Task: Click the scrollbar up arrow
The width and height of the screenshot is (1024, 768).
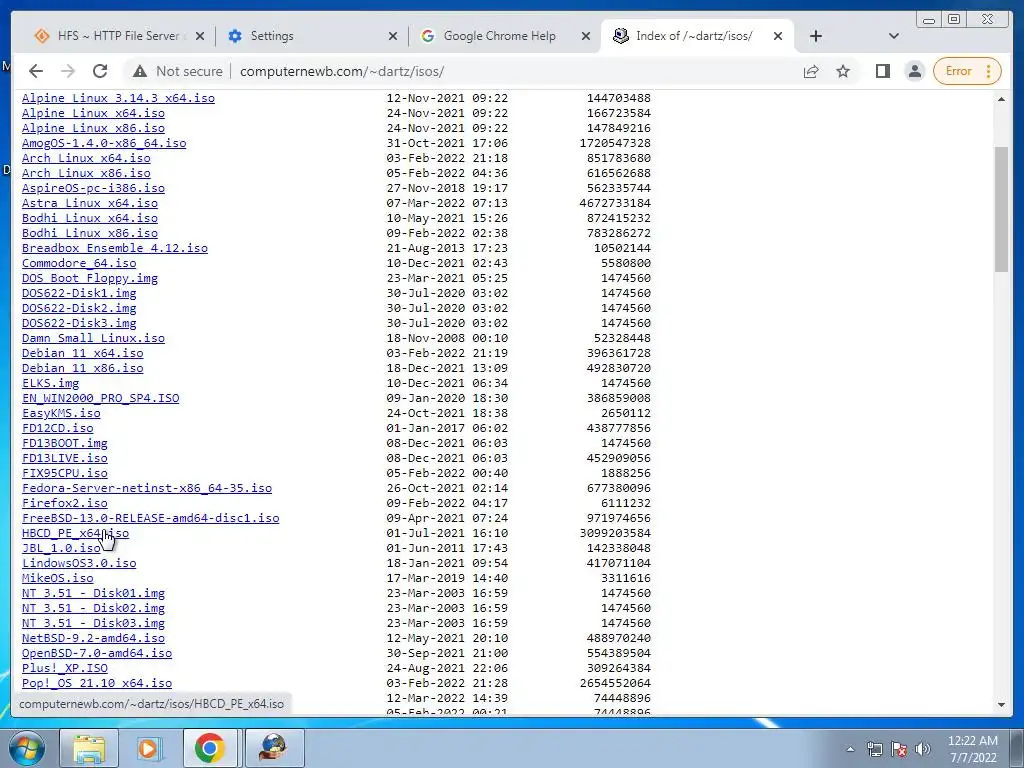Action: [x=1001, y=99]
